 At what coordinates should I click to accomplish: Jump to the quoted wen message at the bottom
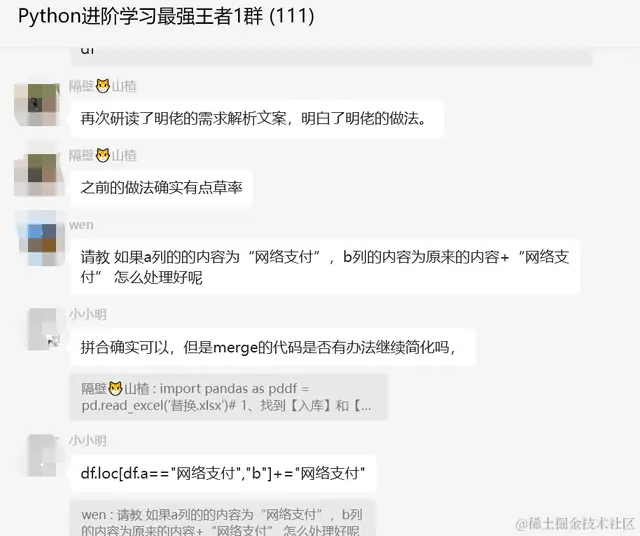coord(223,518)
